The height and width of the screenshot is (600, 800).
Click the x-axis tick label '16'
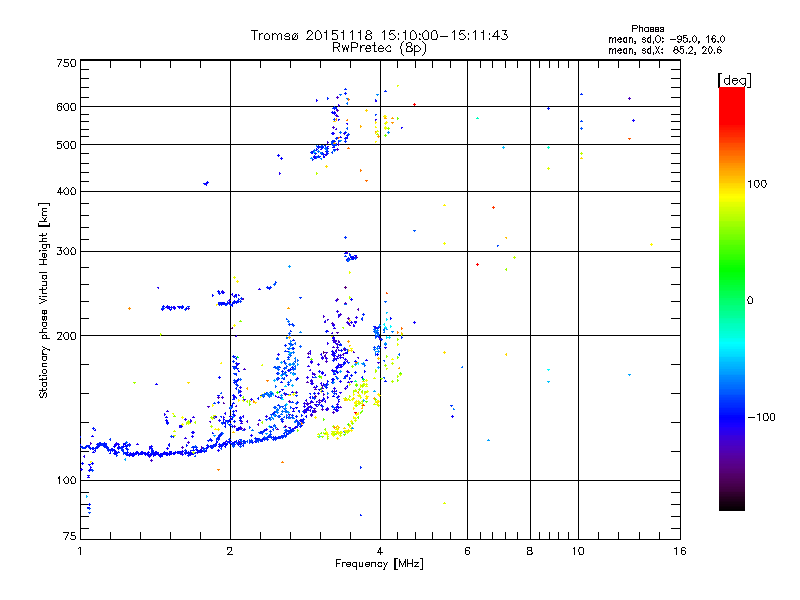[x=680, y=551]
